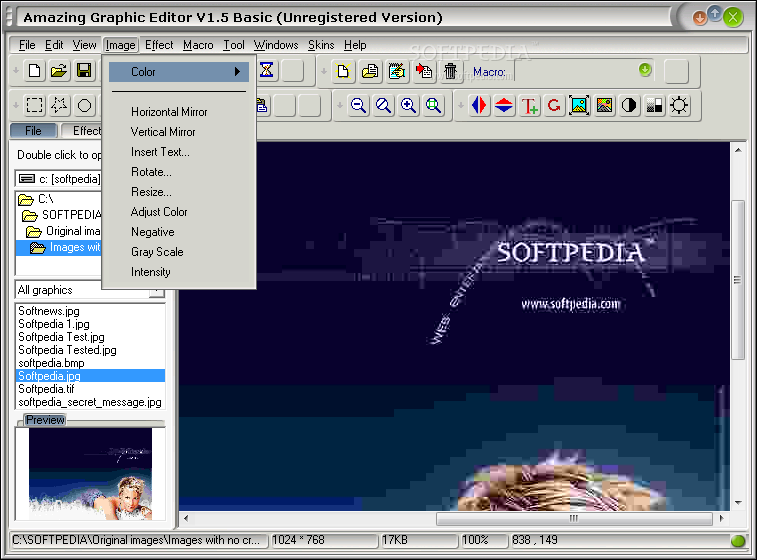
Task: Select the rectangular selection tool
Action: [34, 105]
